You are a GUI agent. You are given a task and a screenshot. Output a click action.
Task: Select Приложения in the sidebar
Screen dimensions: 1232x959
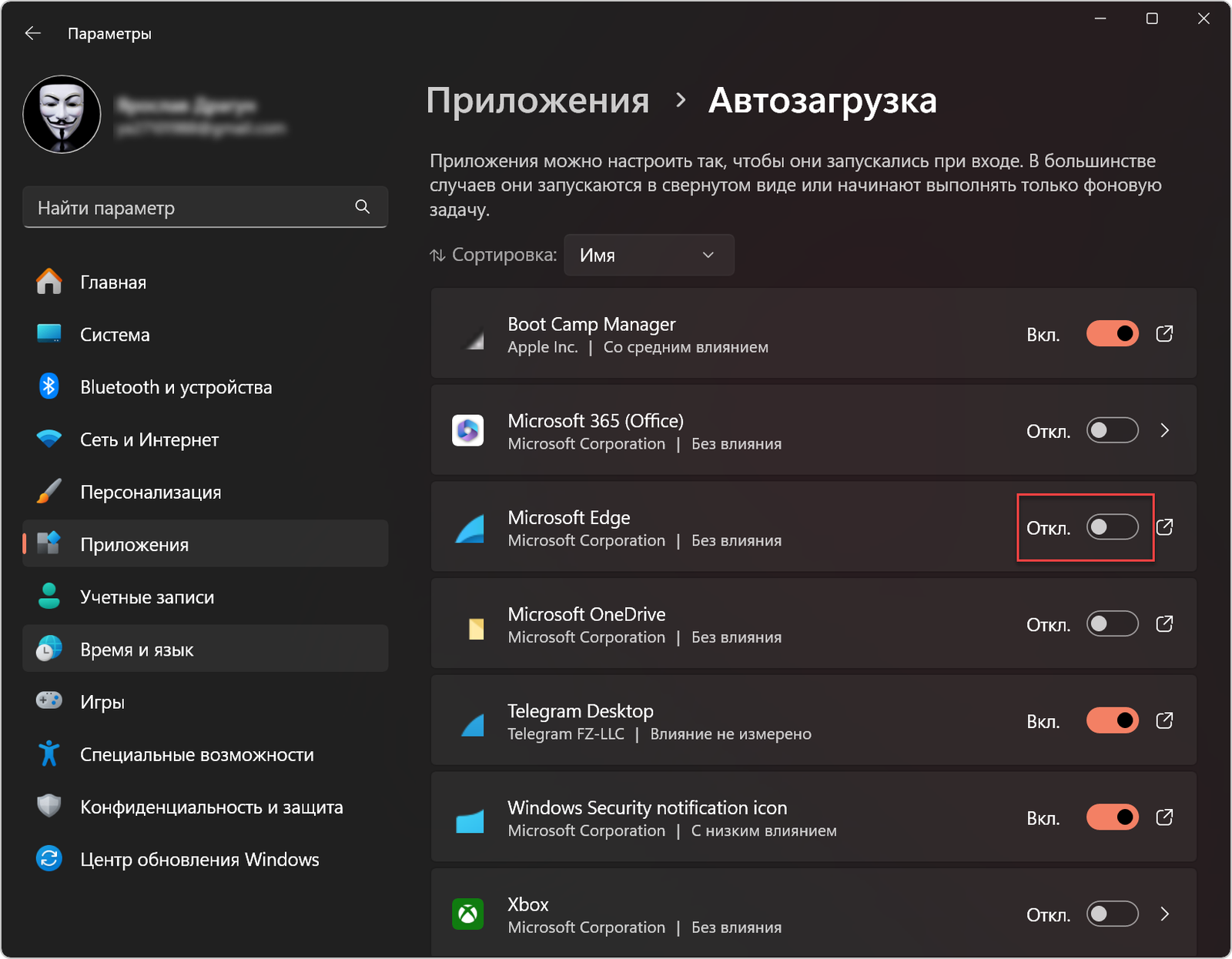tap(205, 544)
